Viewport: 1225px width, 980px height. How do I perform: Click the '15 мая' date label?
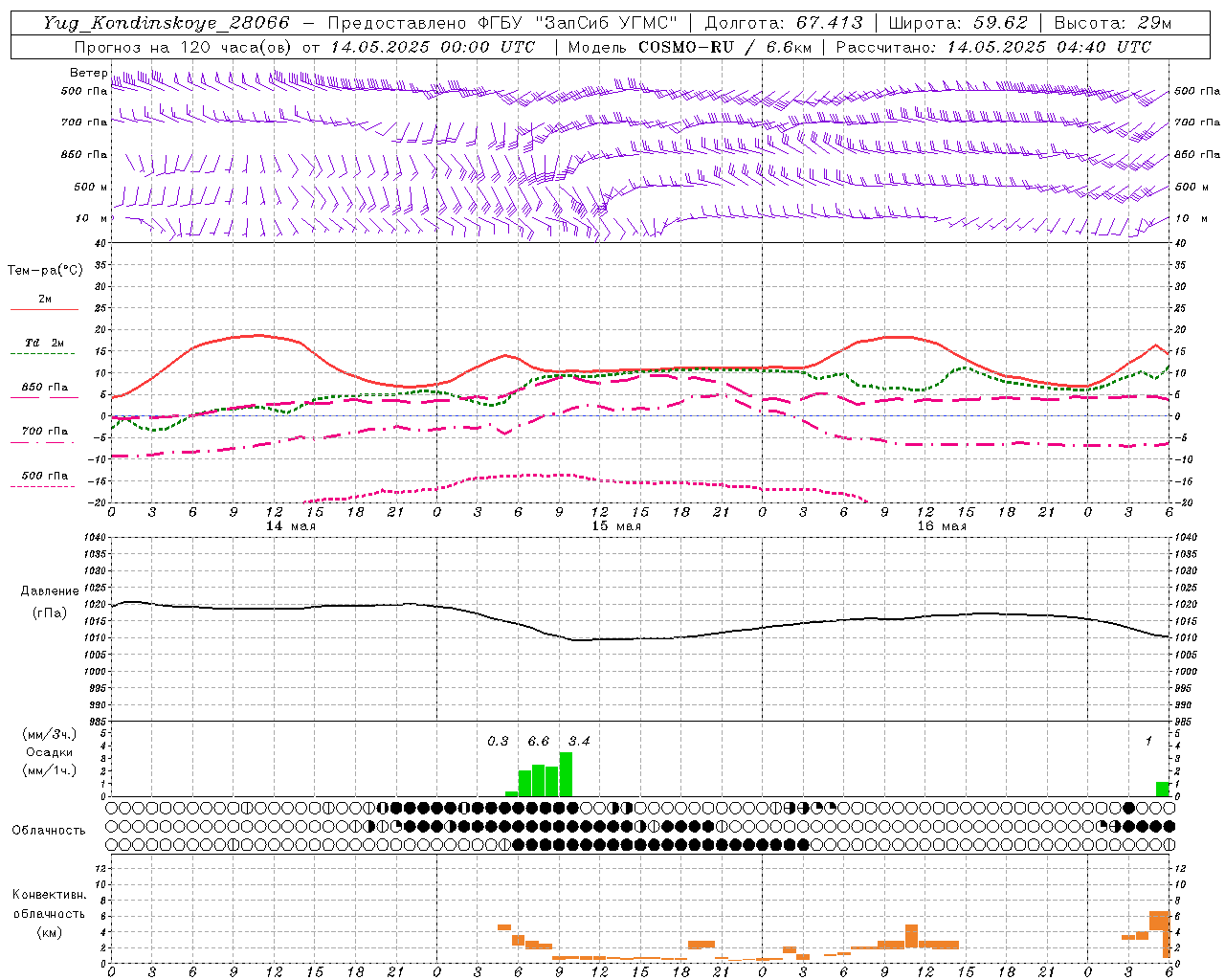616,526
